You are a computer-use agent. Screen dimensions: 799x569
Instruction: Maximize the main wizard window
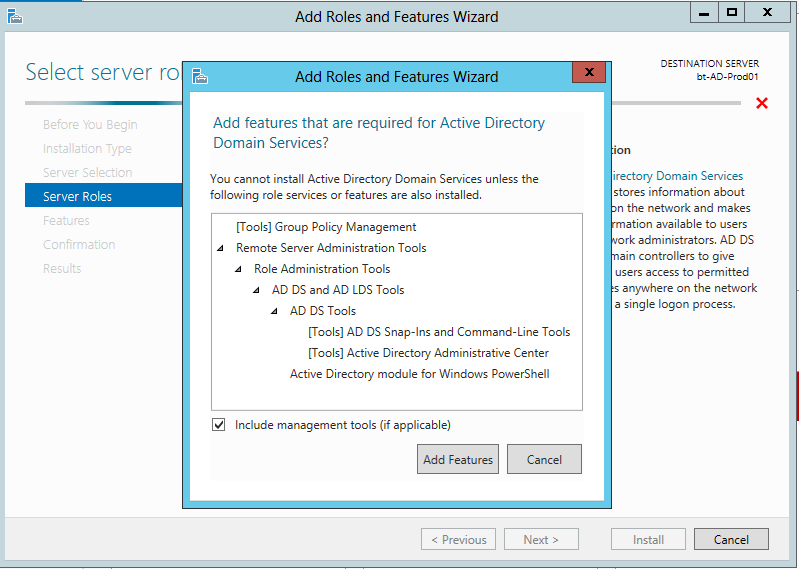732,13
